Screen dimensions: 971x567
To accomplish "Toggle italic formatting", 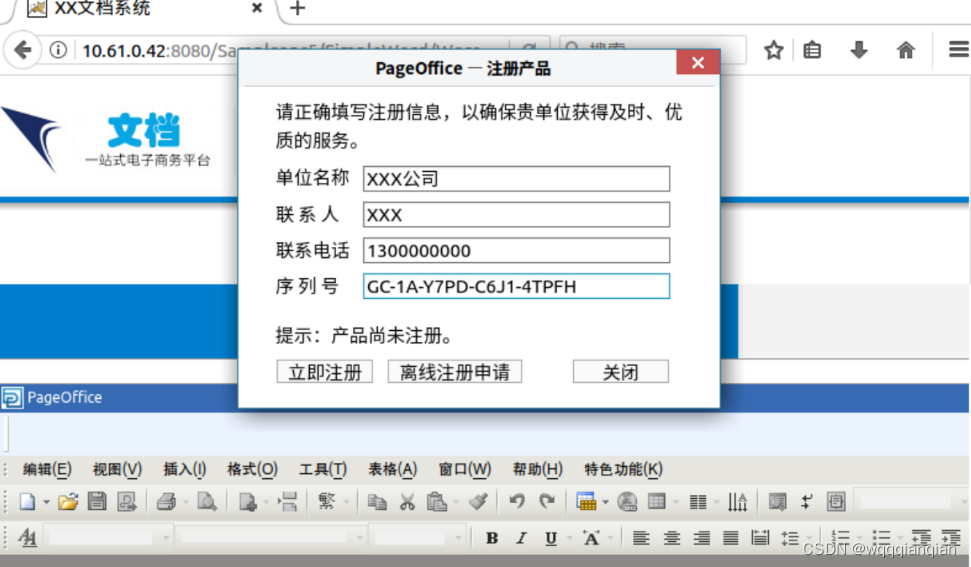I will [x=521, y=538].
